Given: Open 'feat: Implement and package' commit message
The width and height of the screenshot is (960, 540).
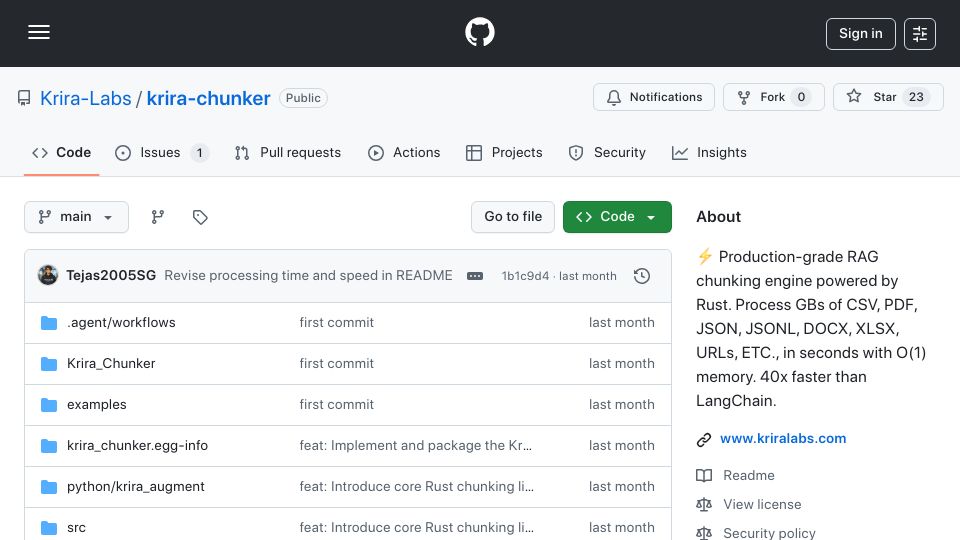Looking at the screenshot, I should coord(416,446).
